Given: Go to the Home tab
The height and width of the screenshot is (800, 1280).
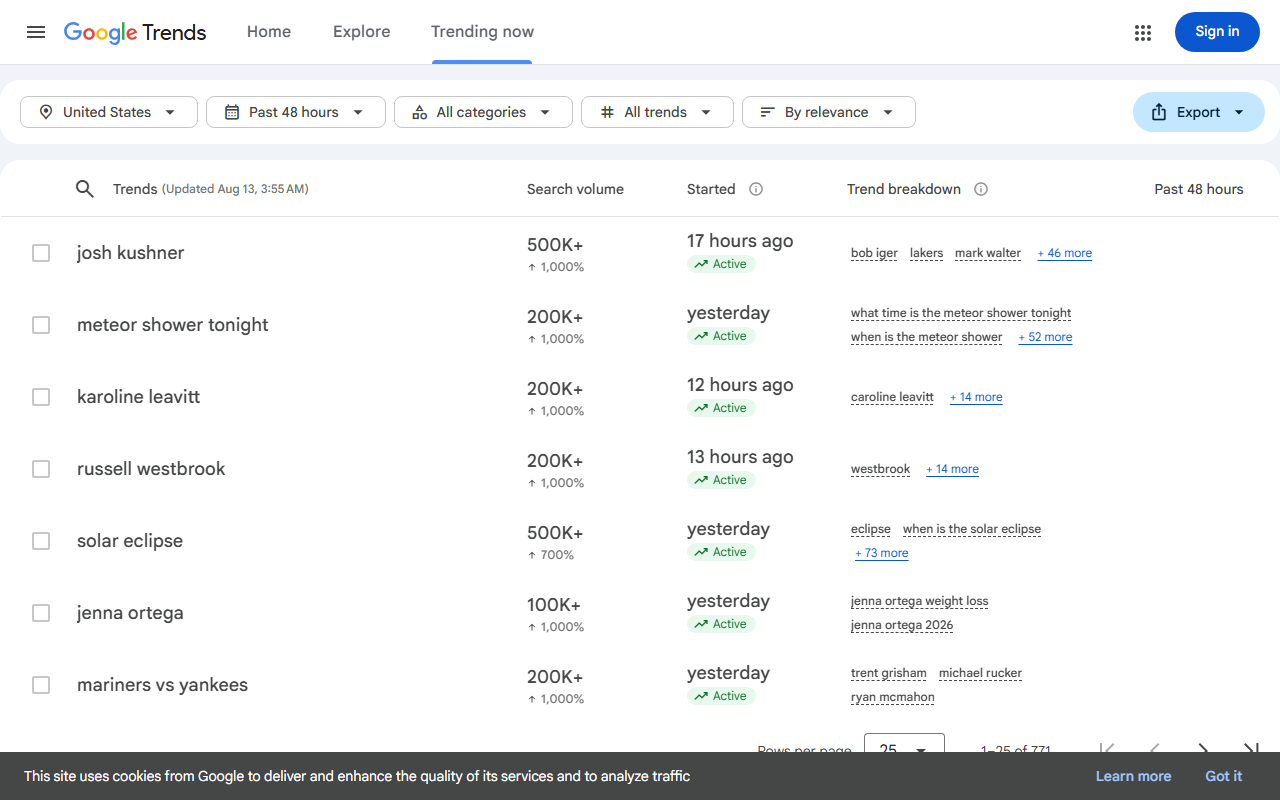Looking at the screenshot, I should (269, 32).
